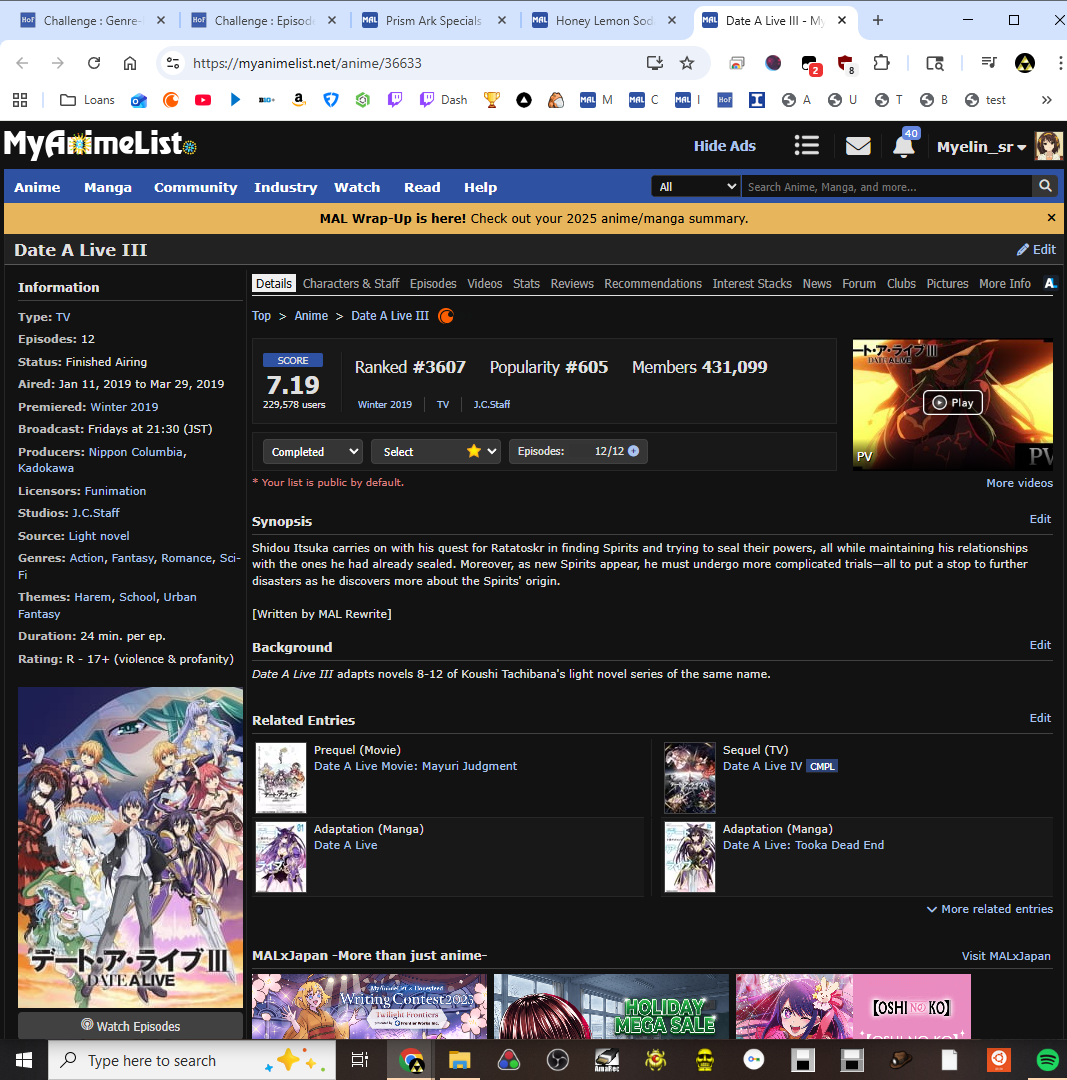Open the apps grid in bookmarks bar

click(20, 100)
